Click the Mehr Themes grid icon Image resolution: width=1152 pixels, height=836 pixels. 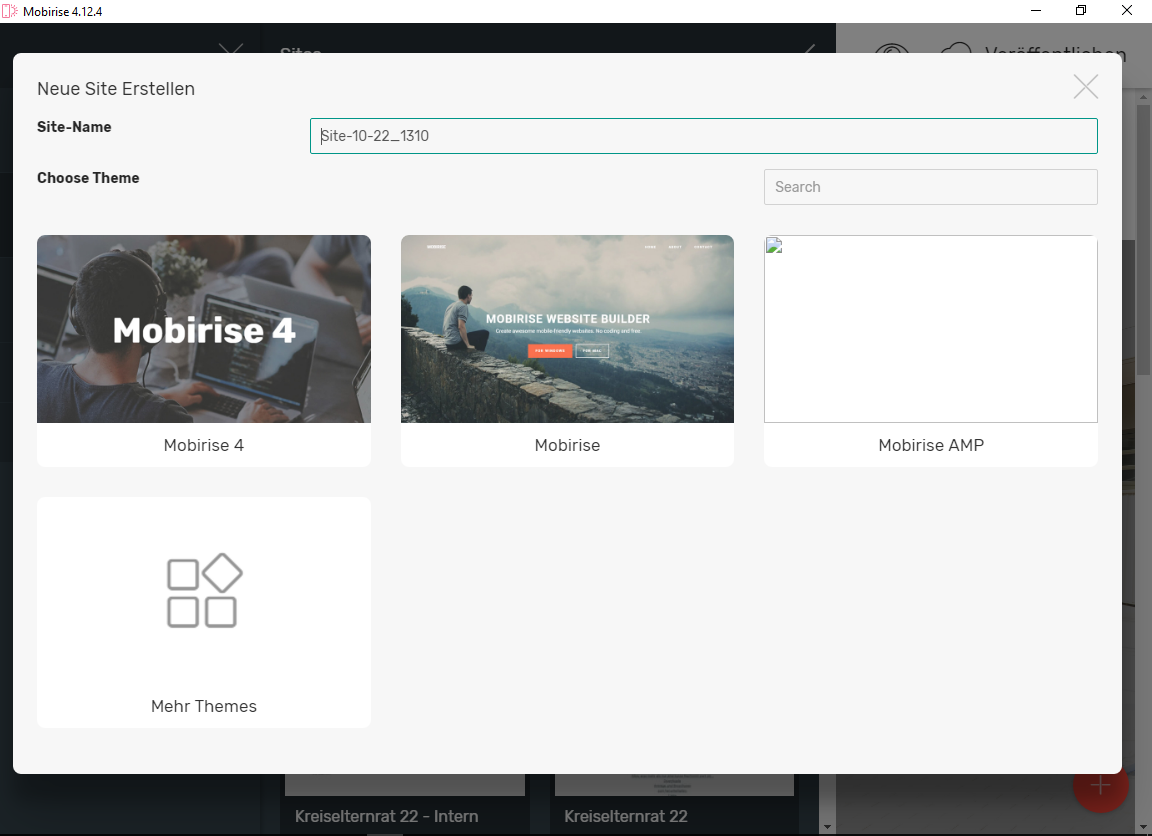click(204, 591)
